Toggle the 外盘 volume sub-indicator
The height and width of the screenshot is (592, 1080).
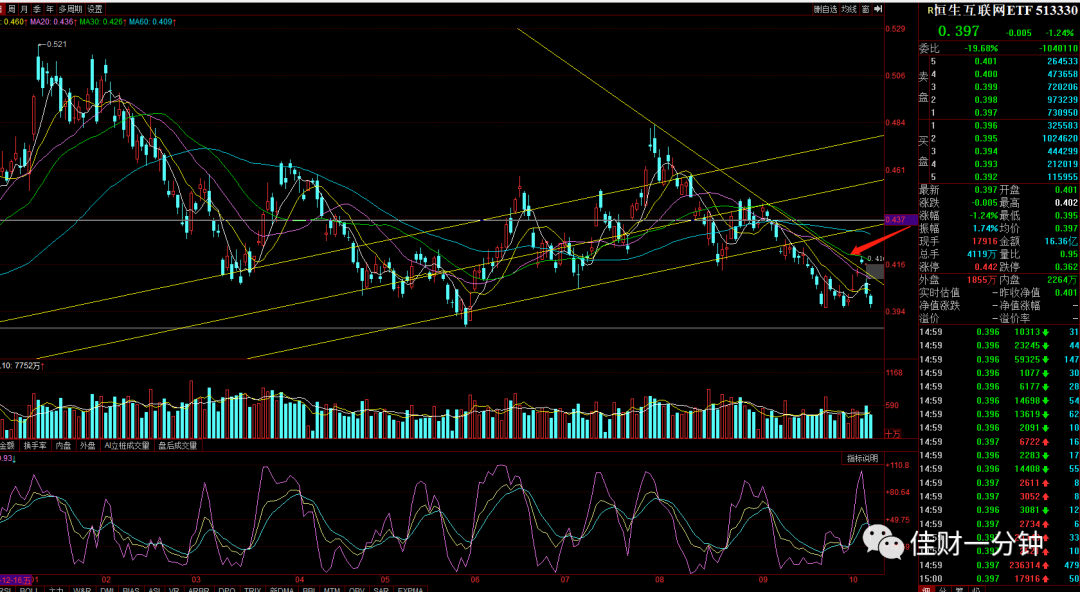(x=88, y=445)
